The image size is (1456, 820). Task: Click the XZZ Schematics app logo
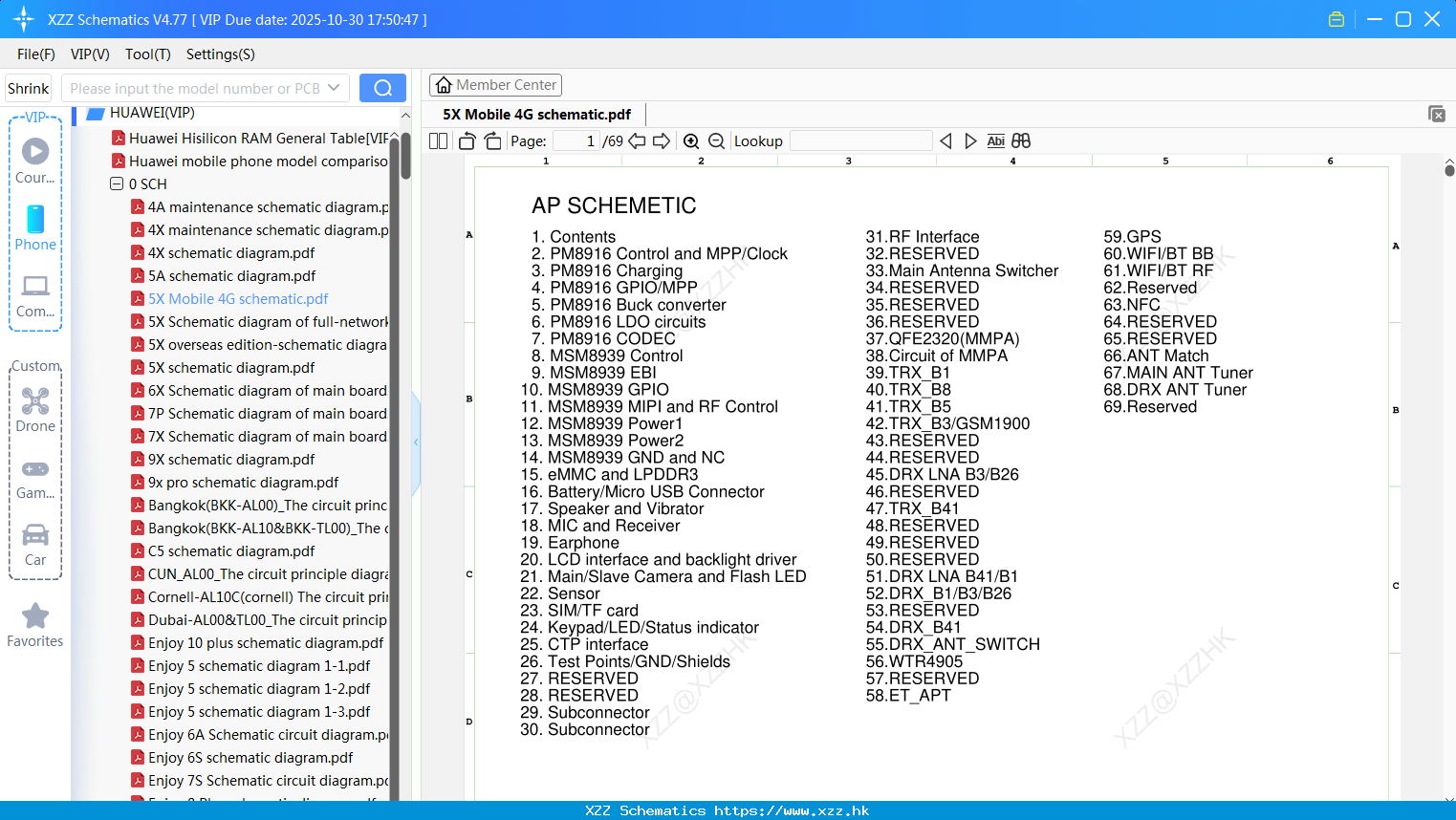pos(24,19)
